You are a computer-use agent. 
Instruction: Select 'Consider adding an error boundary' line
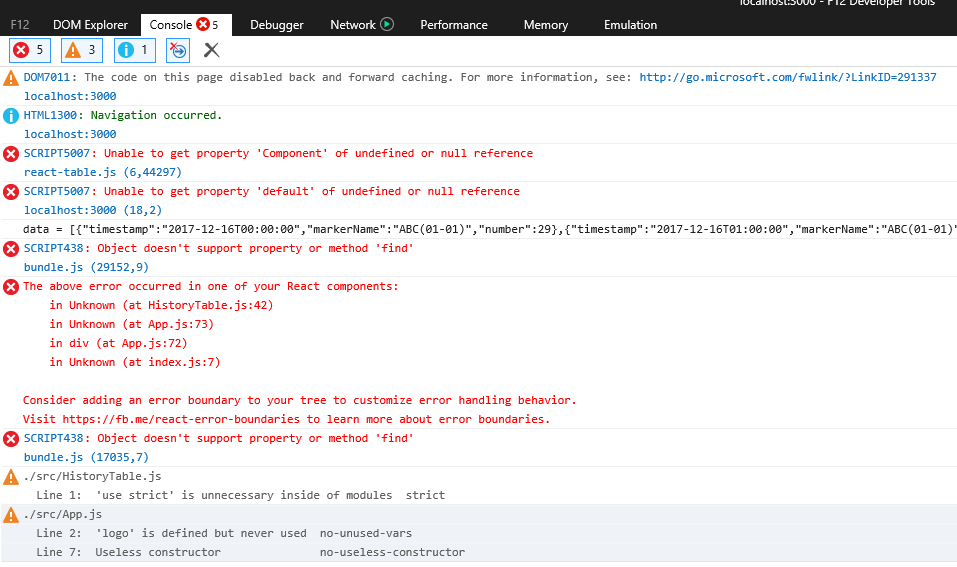(x=300, y=400)
